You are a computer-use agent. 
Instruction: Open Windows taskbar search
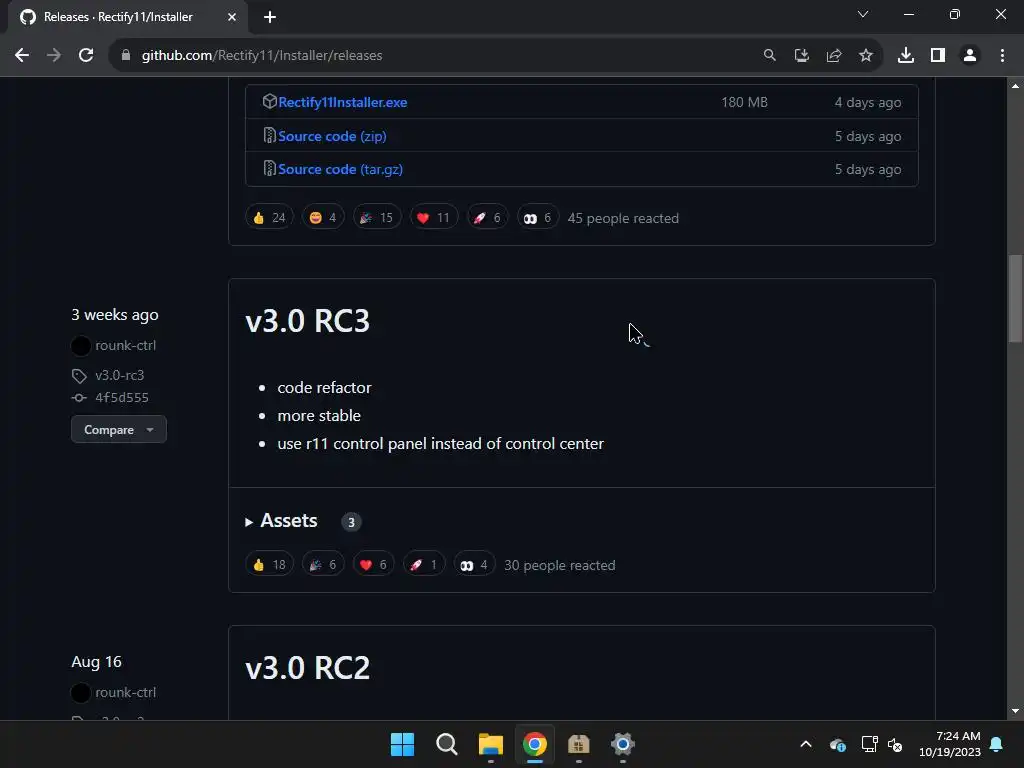(x=447, y=744)
